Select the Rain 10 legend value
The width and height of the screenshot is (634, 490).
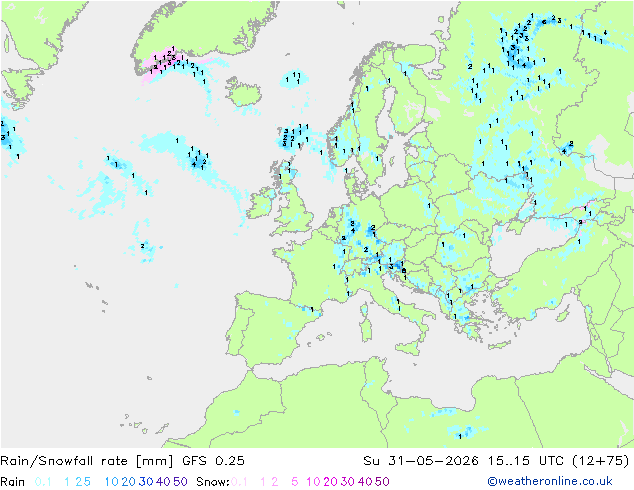(x=111, y=482)
